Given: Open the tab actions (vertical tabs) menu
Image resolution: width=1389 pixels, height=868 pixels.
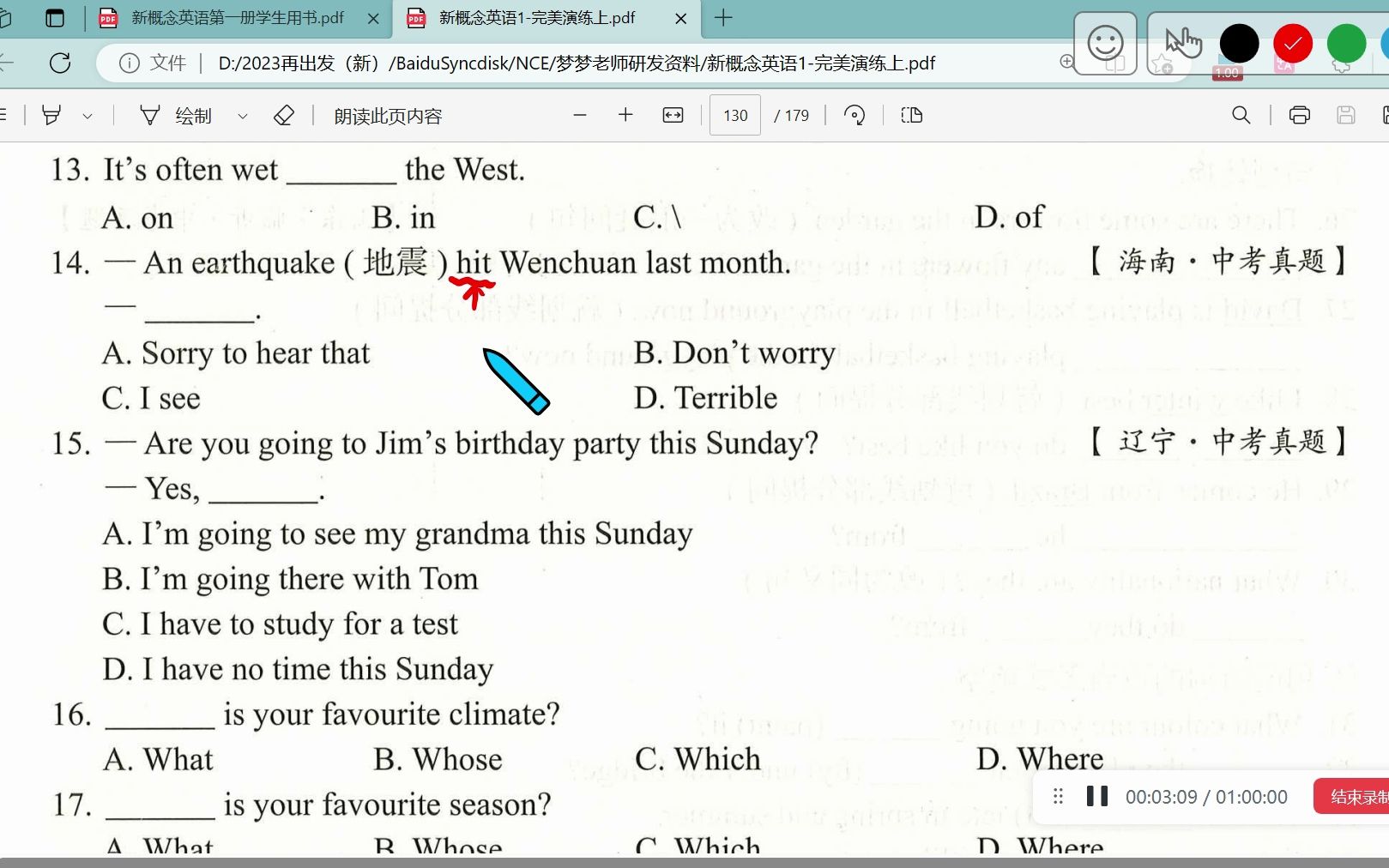Looking at the screenshot, I should [54, 18].
